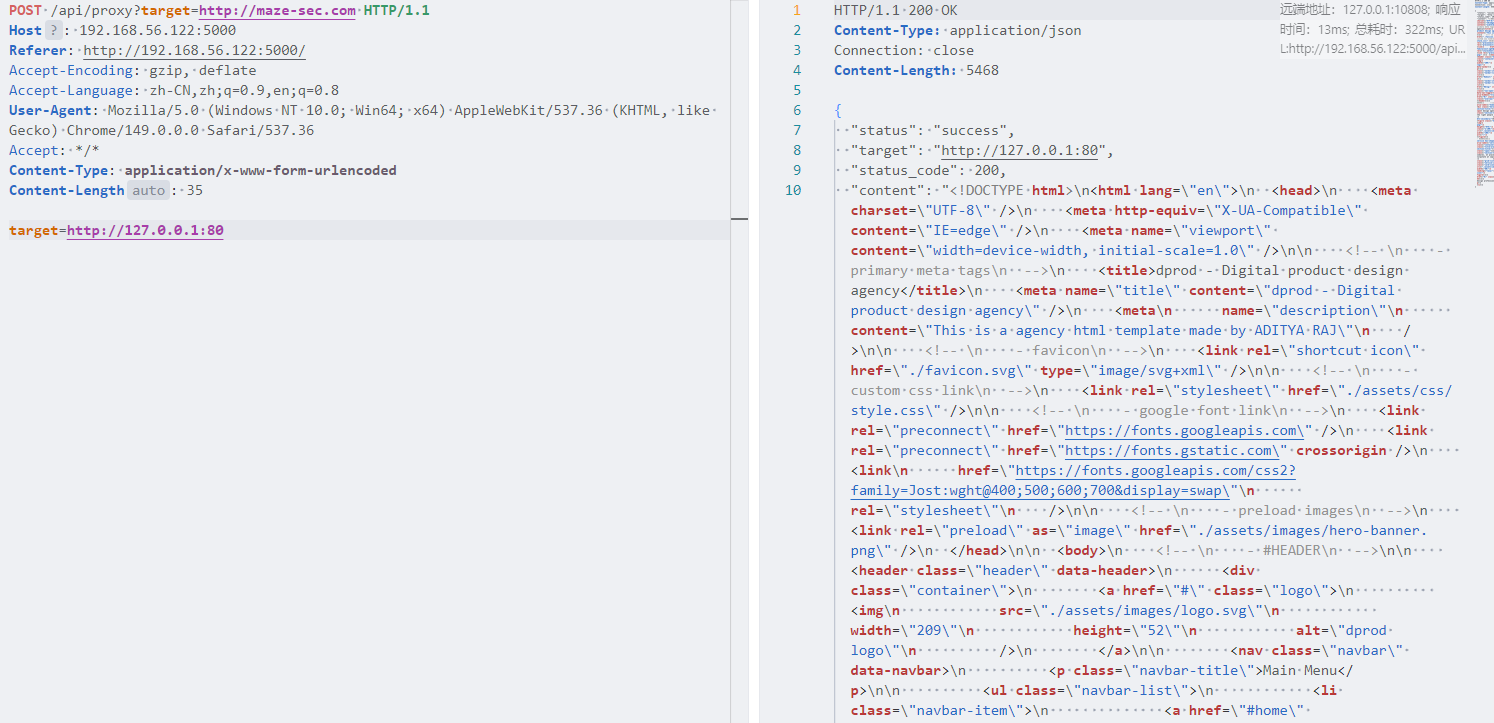Click the POST method keyword in request
The width and height of the screenshot is (1494, 723).
coord(25,10)
